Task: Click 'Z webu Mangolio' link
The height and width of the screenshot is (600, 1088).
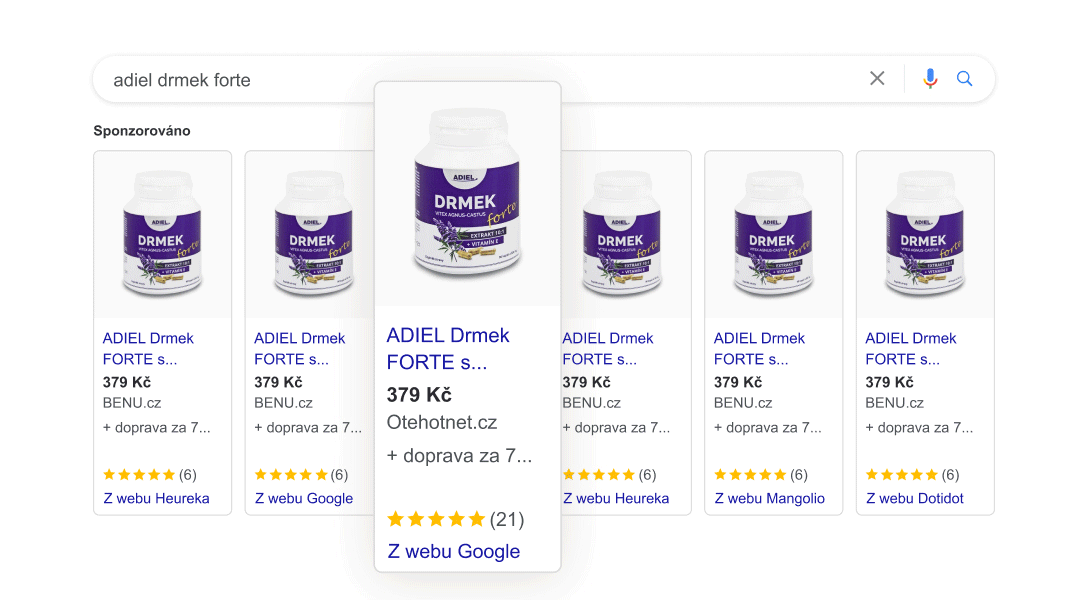Action: tap(769, 498)
